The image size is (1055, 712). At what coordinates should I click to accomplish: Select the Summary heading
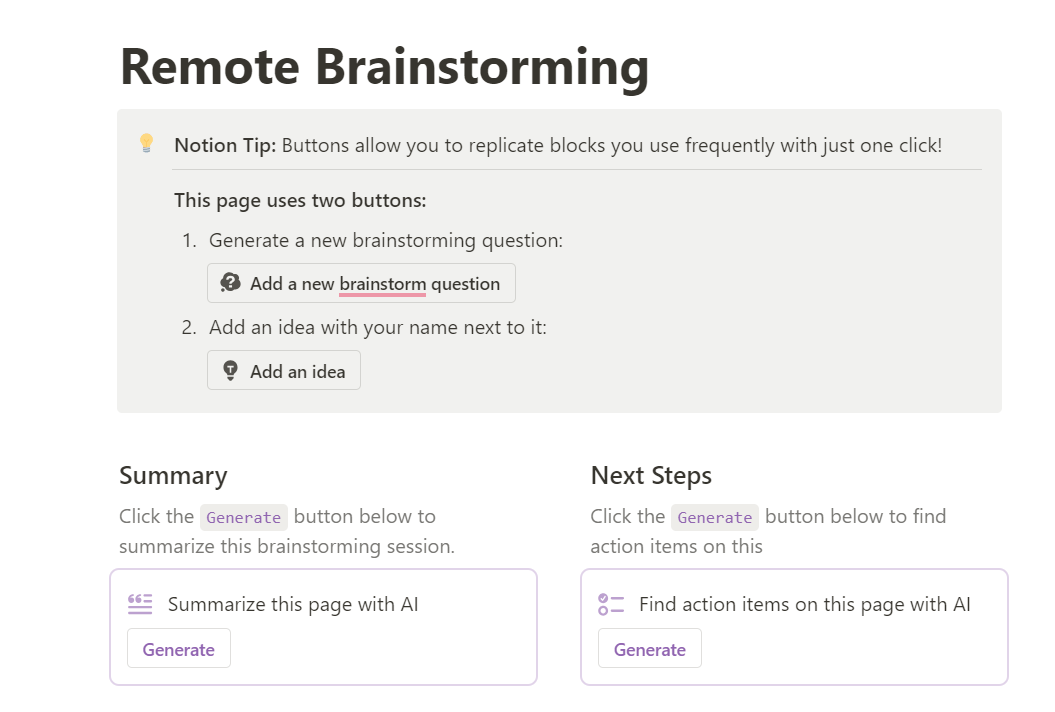pyautogui.click(x=173, y=476)
